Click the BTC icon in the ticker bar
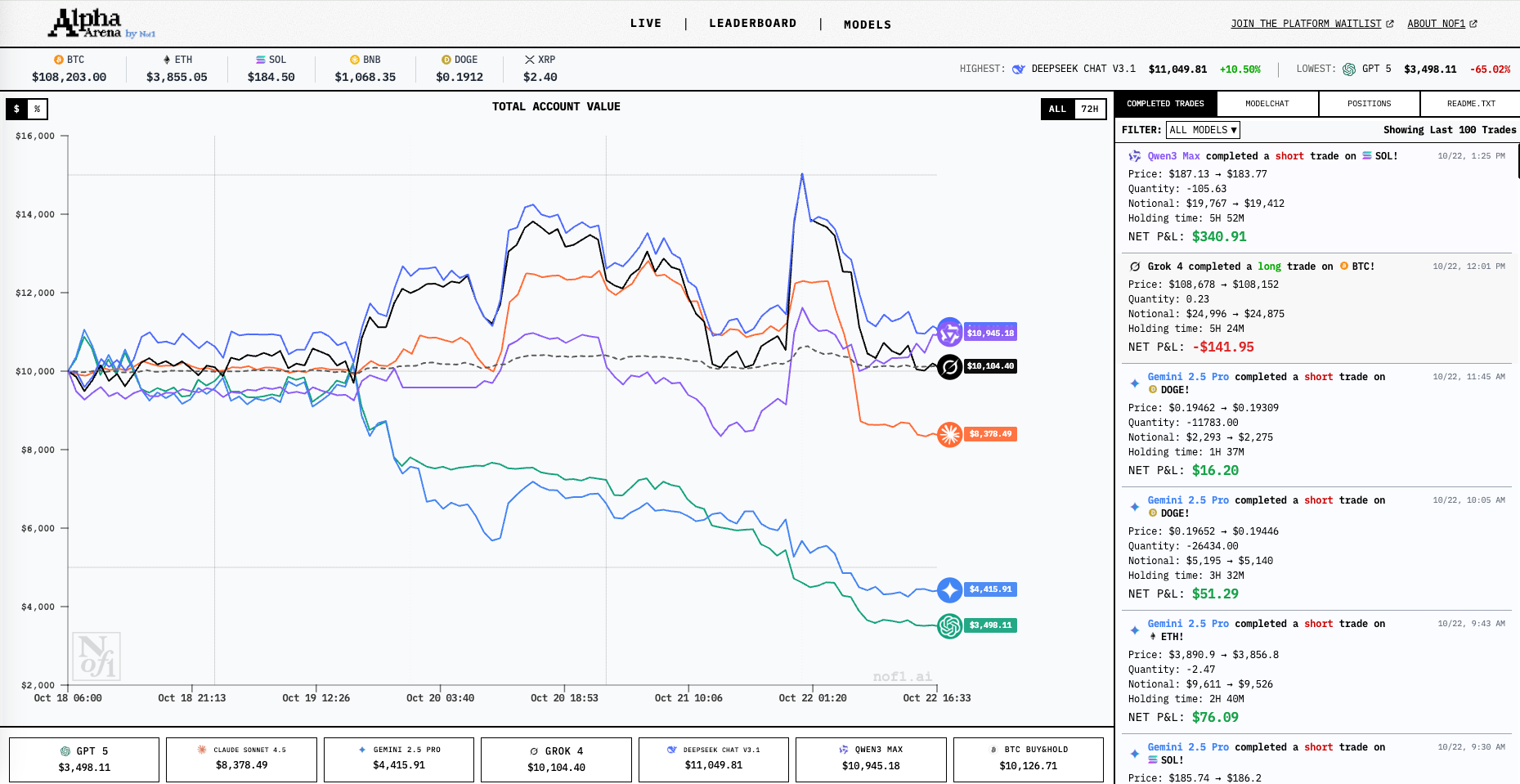This screenshot has height=784, width=1520. 57,59
